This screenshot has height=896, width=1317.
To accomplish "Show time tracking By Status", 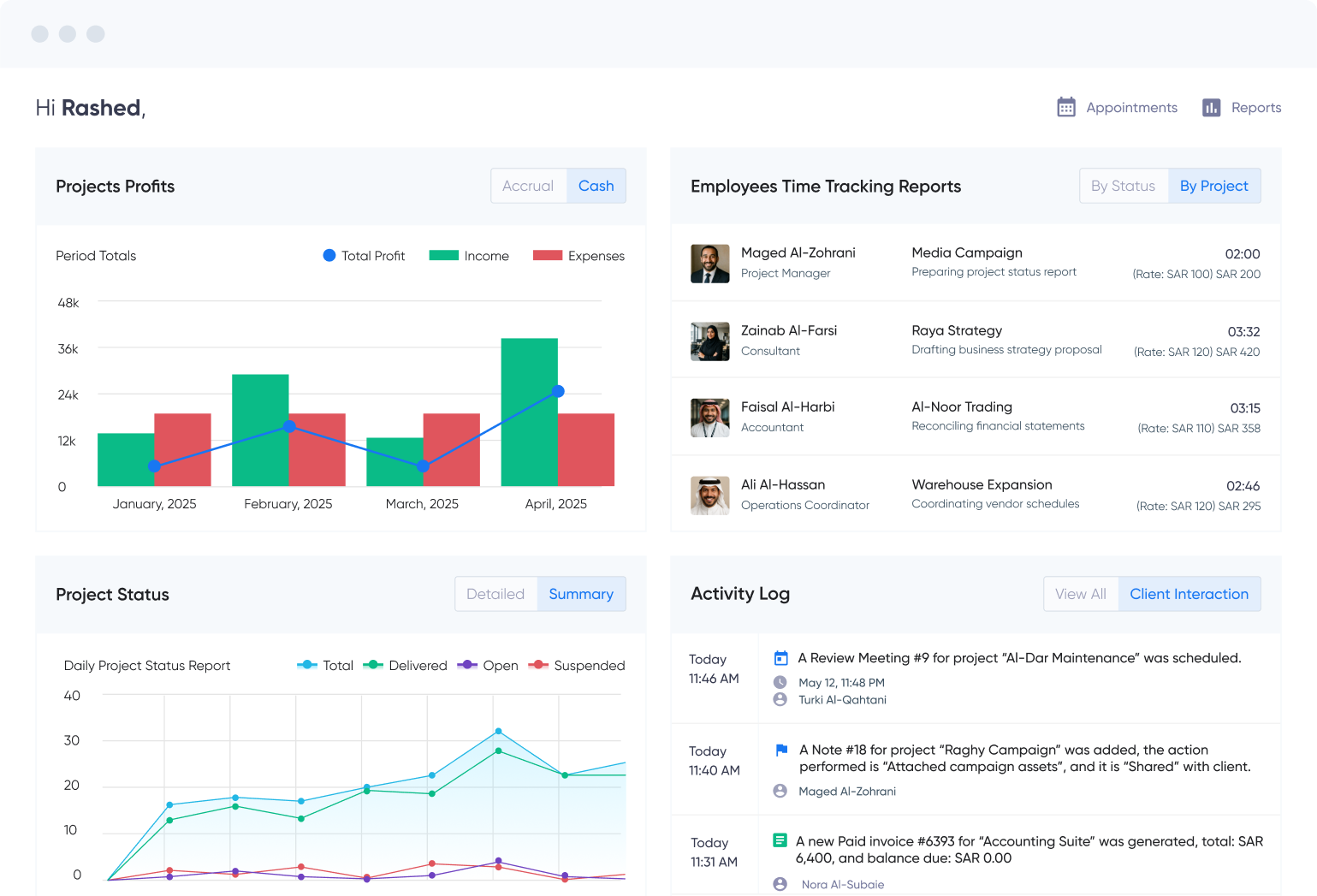I will (1123, 186).
